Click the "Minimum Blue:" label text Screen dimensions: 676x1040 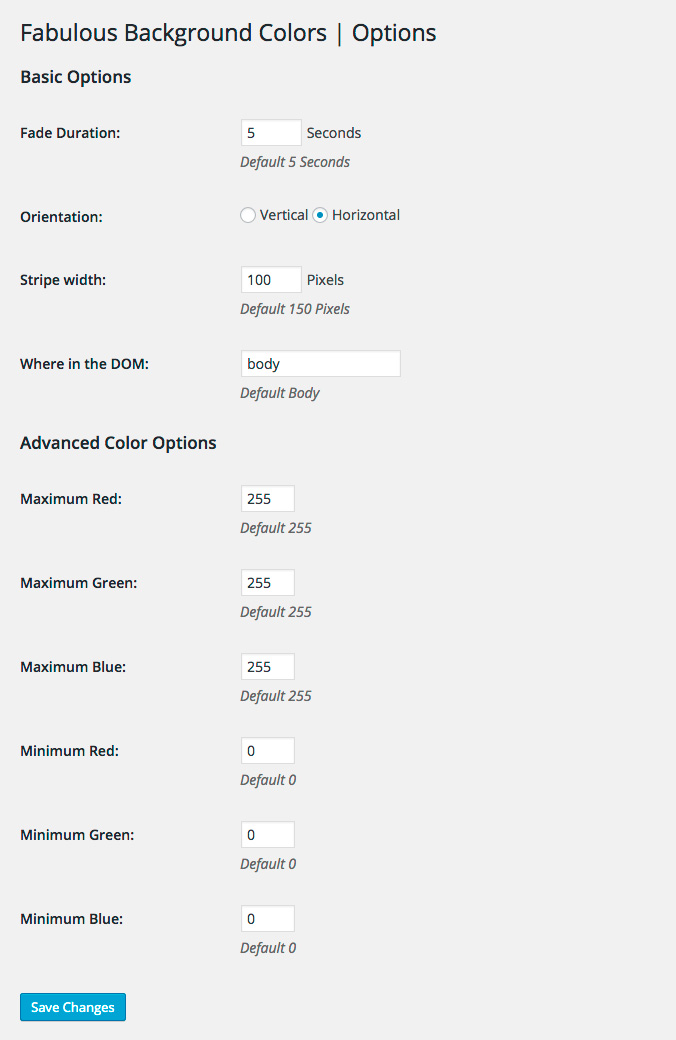71,919
